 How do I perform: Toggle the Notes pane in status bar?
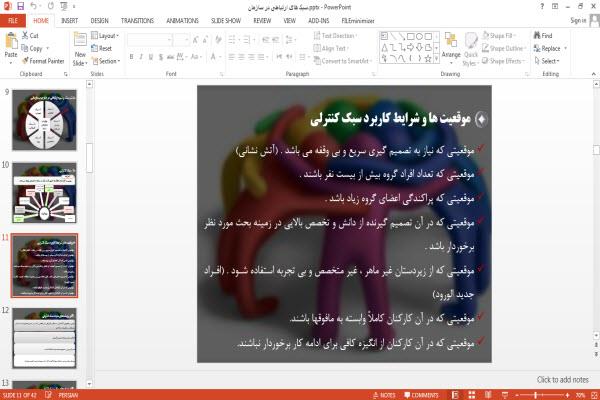(x=384, y=395)
